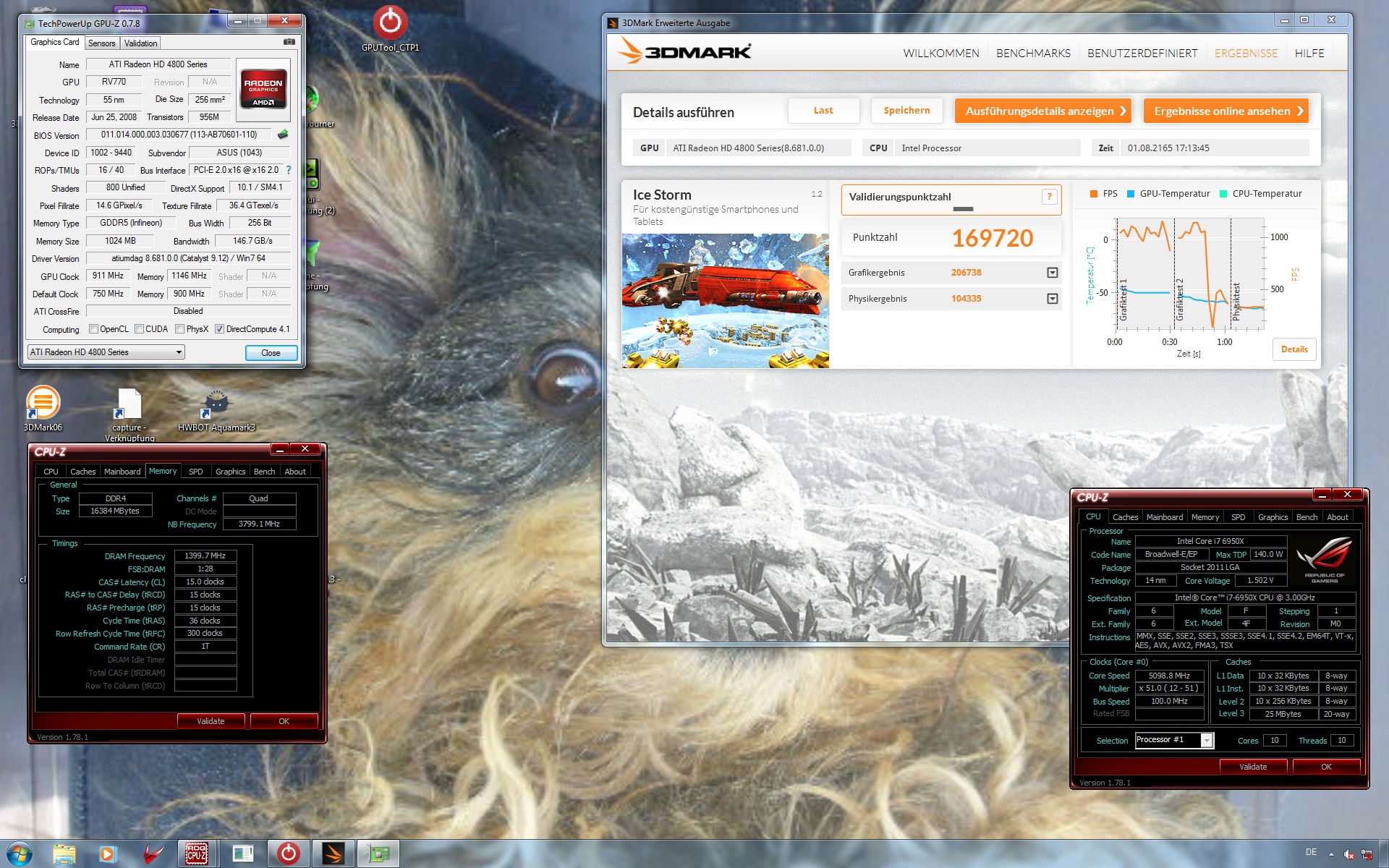
Task: Select the Mainboard tab in the Memory CPU-Z window
Action: coord(122,472)
